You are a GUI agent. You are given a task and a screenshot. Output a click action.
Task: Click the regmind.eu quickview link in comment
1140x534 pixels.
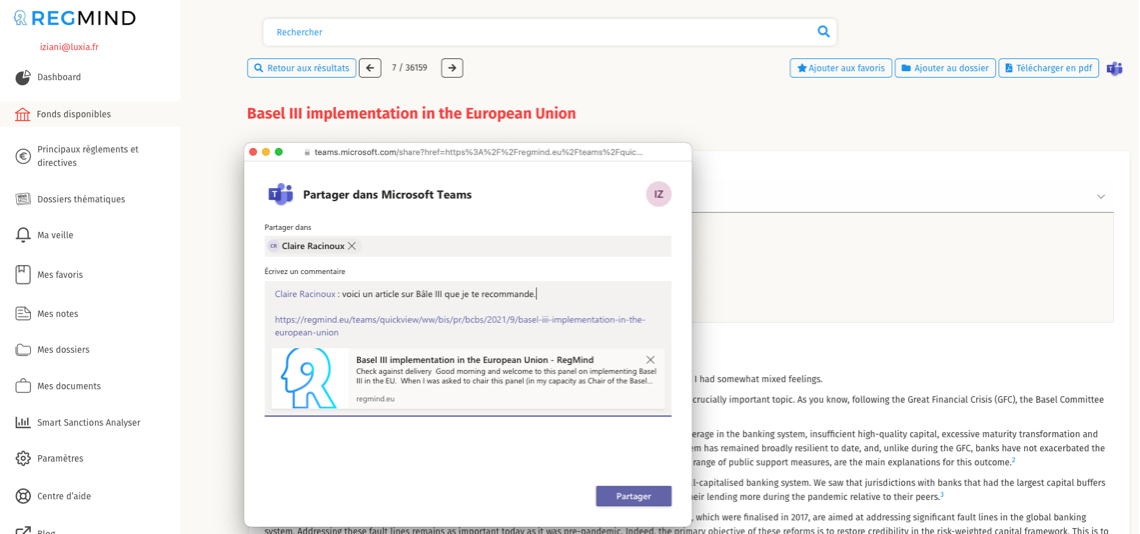459,326
